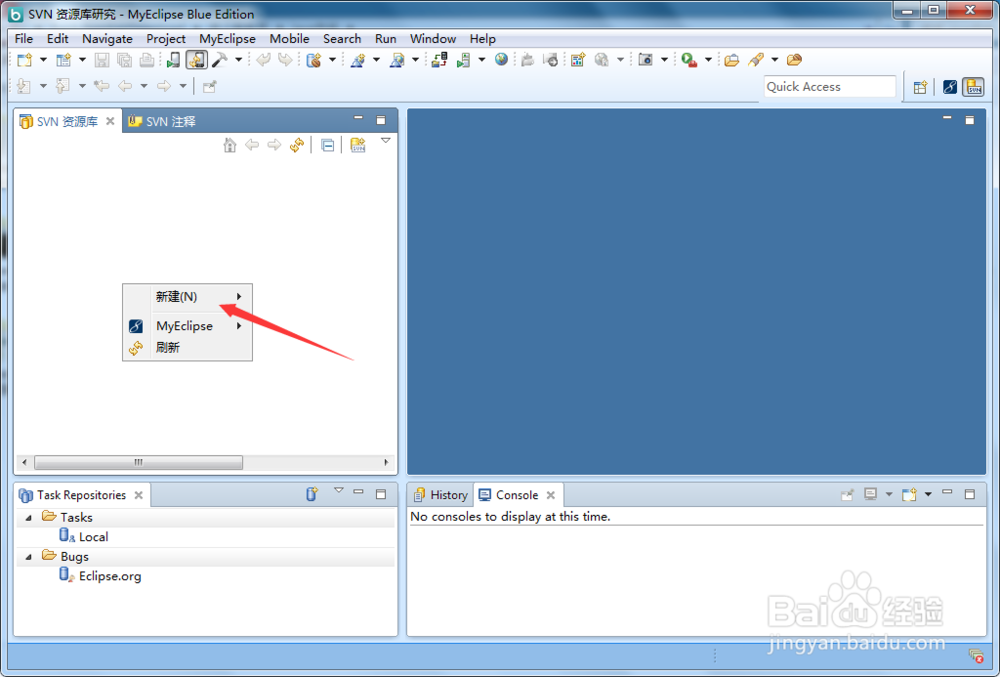Image resolution: width=1000 pixels, height=677 pixels.
Task: Click the hammer build tool icon
Action: [x=219, y=60]
